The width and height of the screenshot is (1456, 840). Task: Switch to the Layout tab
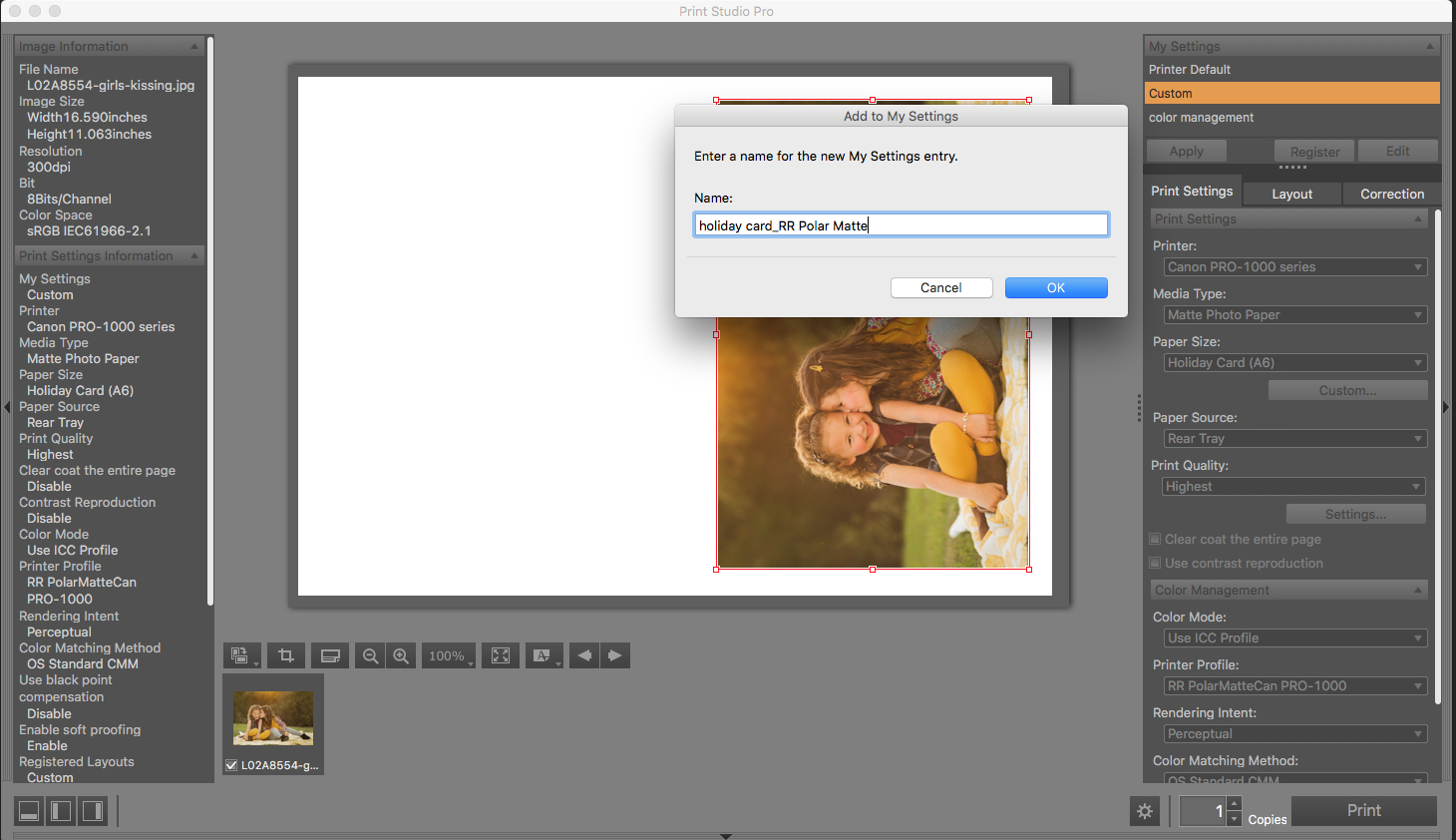click(1291, 194)
